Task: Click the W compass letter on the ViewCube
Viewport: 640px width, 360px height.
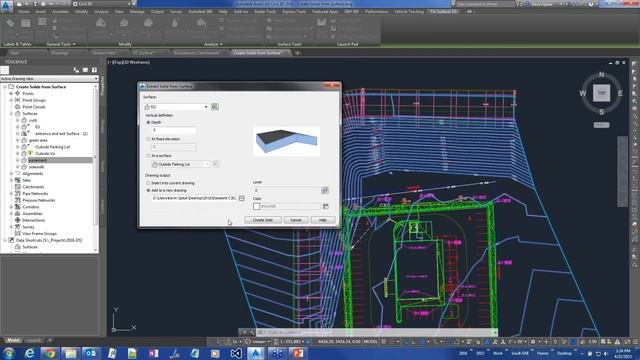Action: coord(583,93)
